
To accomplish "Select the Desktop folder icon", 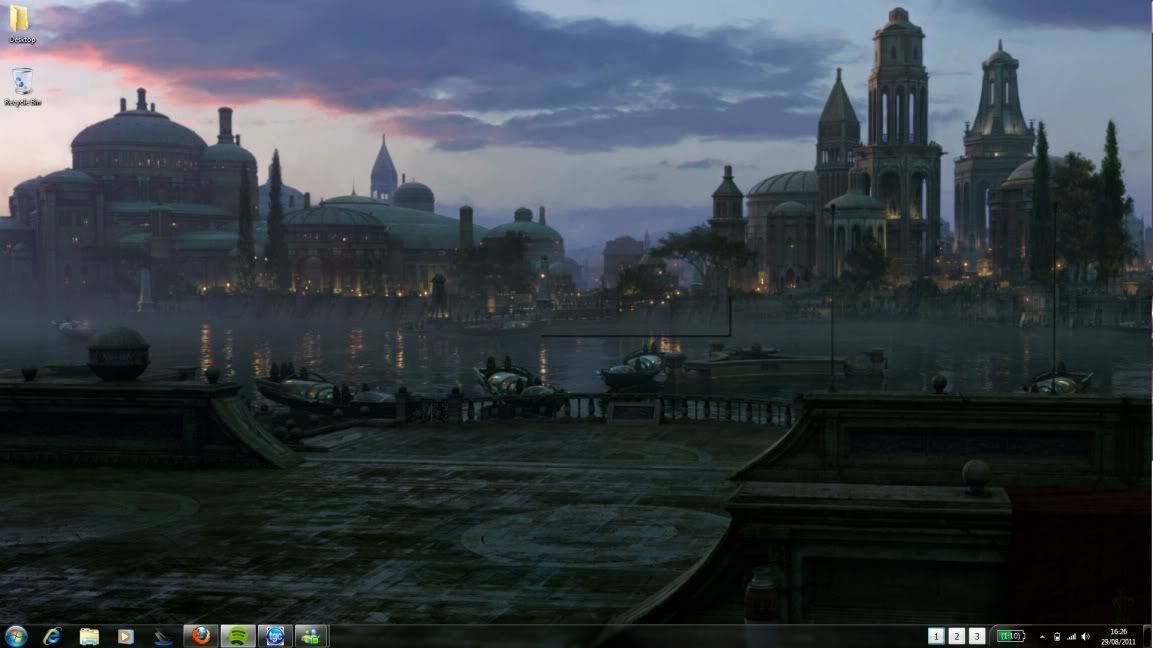I will click(x=21, y=24).
